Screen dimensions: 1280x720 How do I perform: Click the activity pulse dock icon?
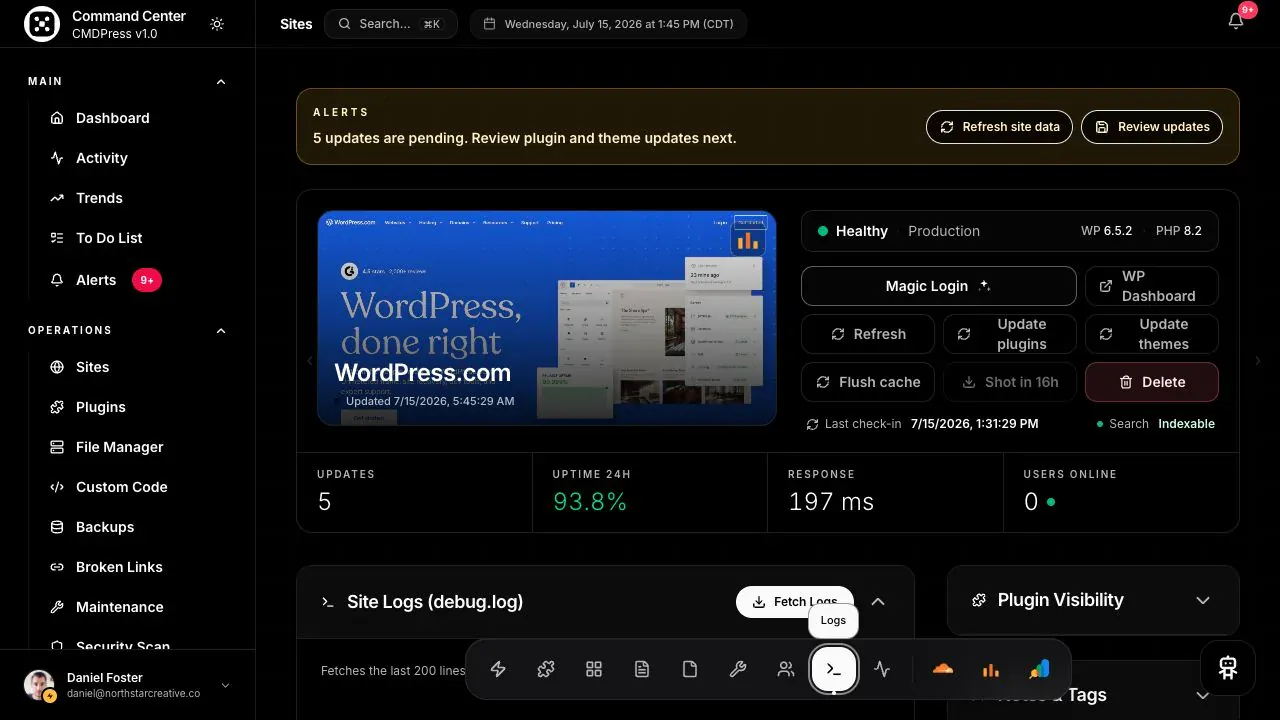(x=882, y=670)
